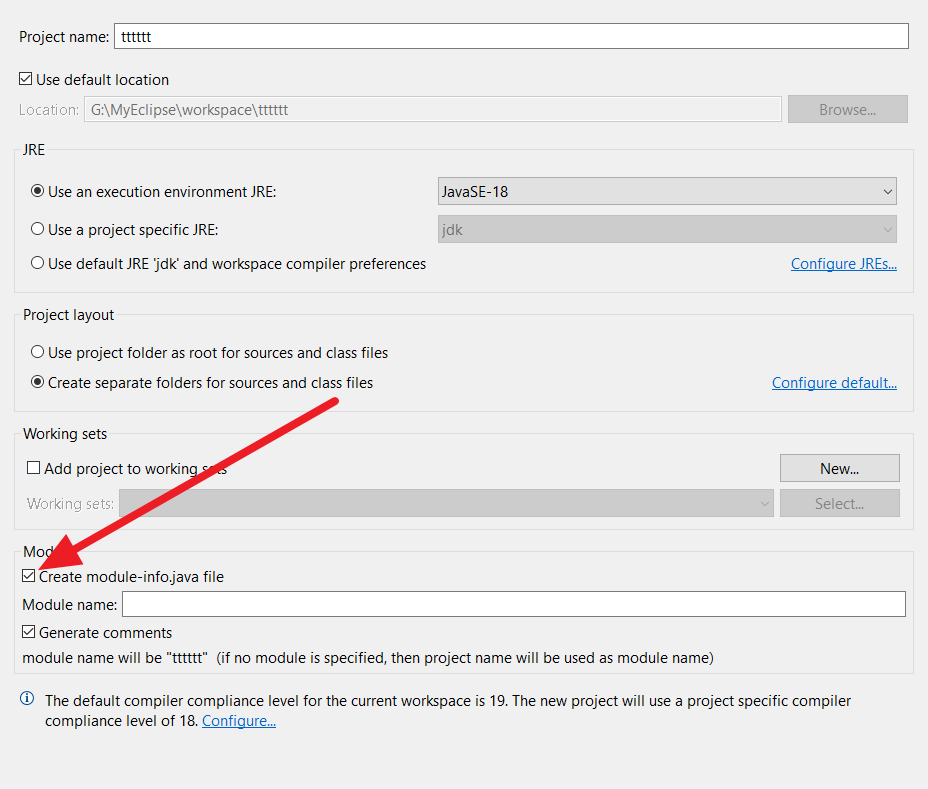928x789 pixels.
Task: Click the Select... working sets button
Action: pos(839,503)
